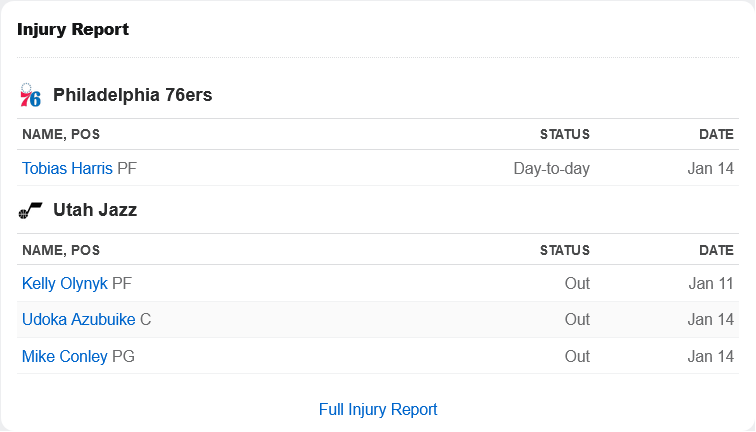Image resolution: width=756 pixels, height=432 pixels.
Task: Click NAME, POS header in 76ers table
Action: (x=61, y=134)
